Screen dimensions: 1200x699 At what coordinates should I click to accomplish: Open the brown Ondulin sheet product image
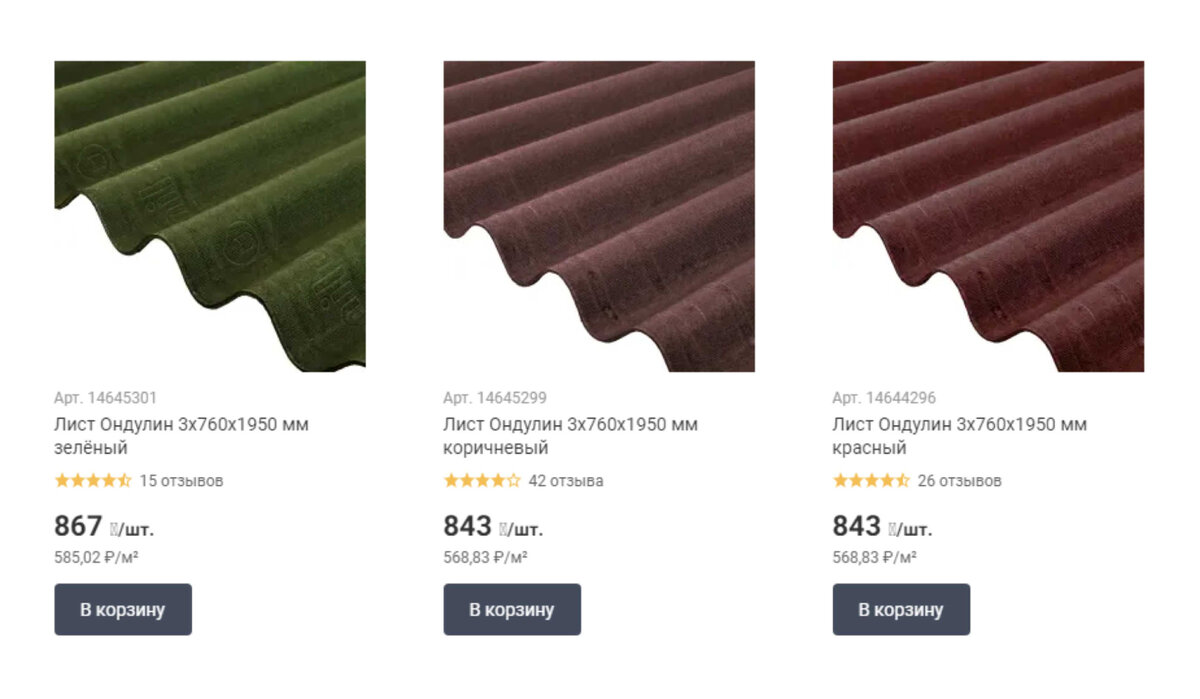coord(599,216)
